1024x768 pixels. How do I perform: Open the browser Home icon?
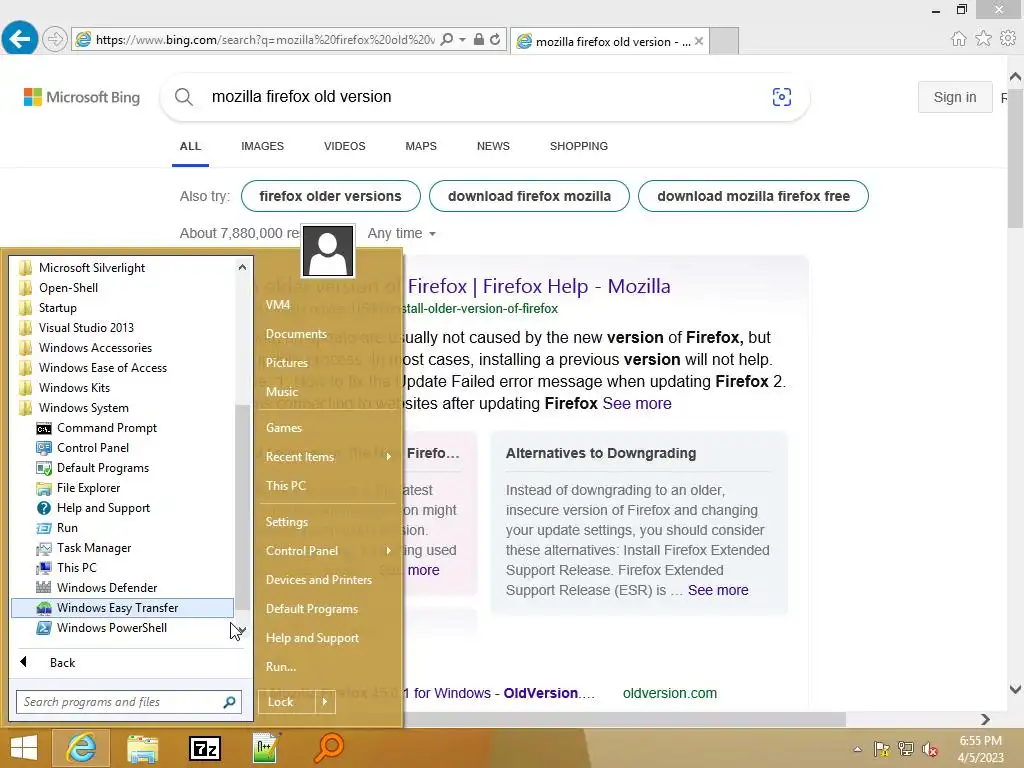pos(958,39)
